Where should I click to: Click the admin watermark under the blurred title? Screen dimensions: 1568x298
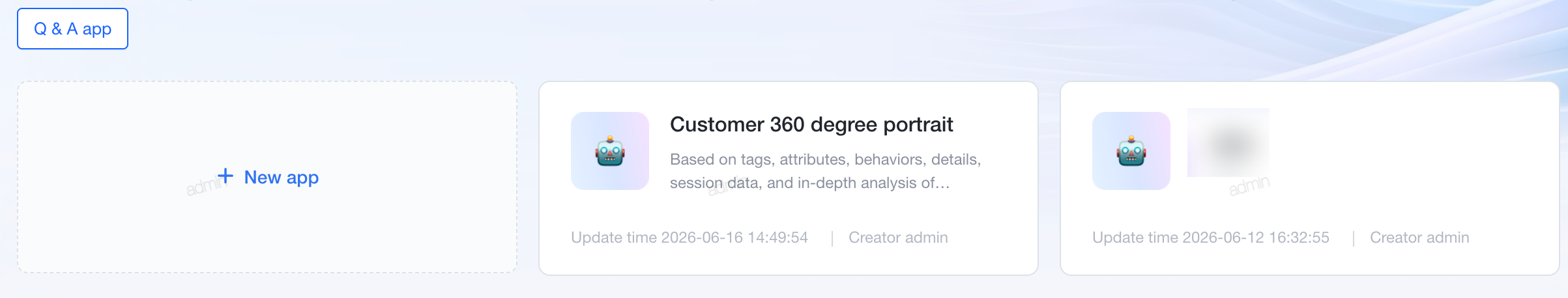pyautogui.click(x=1249, y=186)
